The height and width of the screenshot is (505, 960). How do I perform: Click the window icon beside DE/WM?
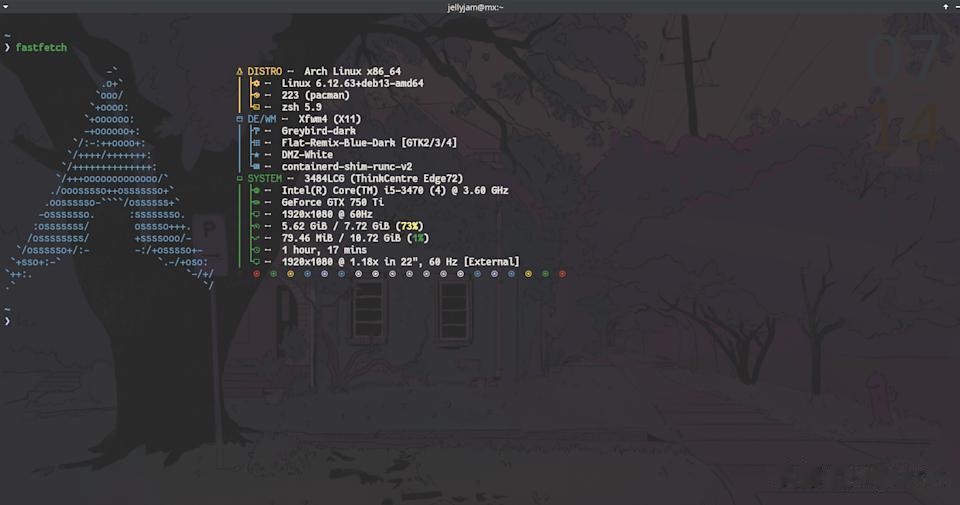click(239, 119)
